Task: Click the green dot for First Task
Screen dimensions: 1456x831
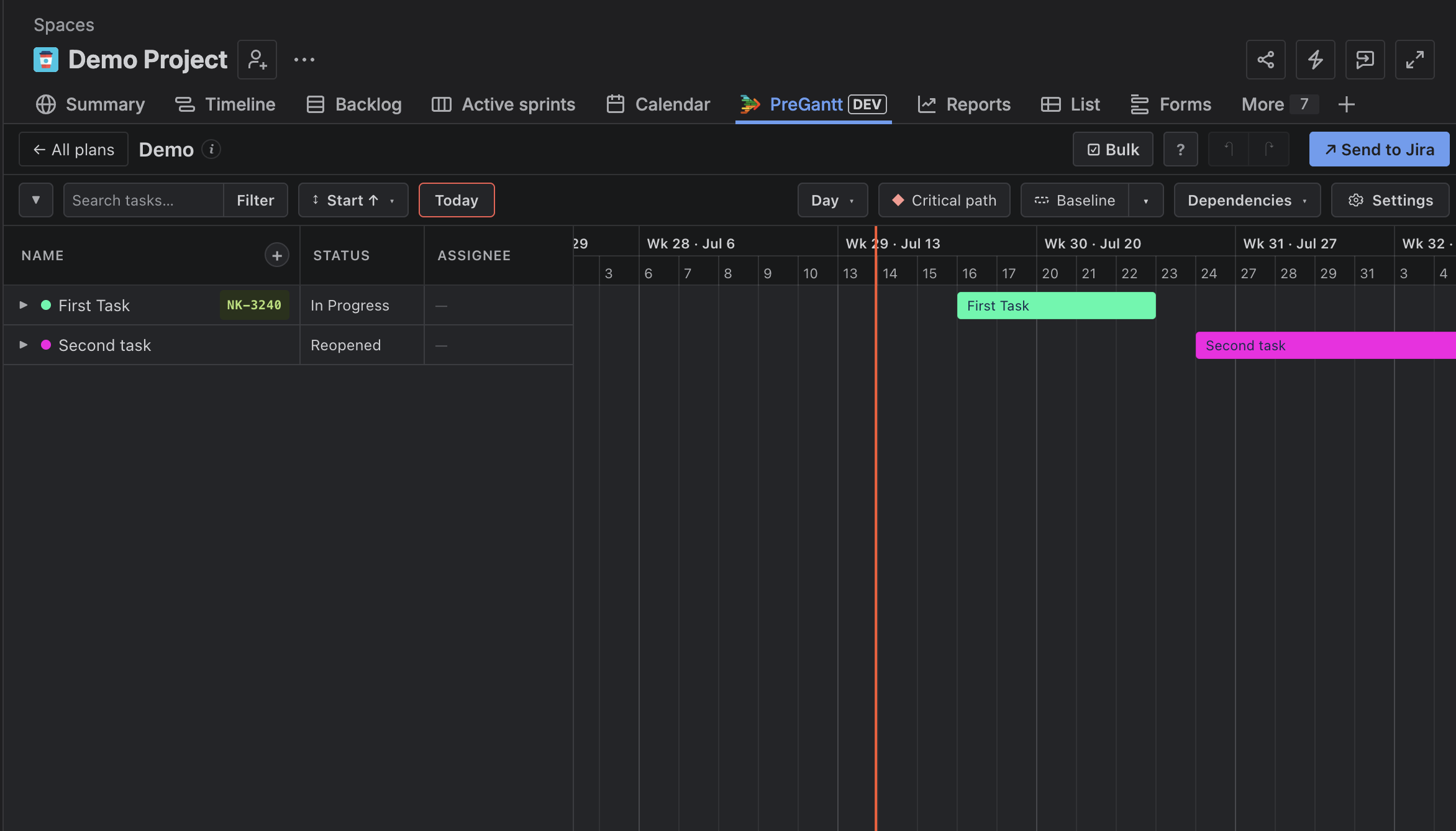Action: click(46, 305)
